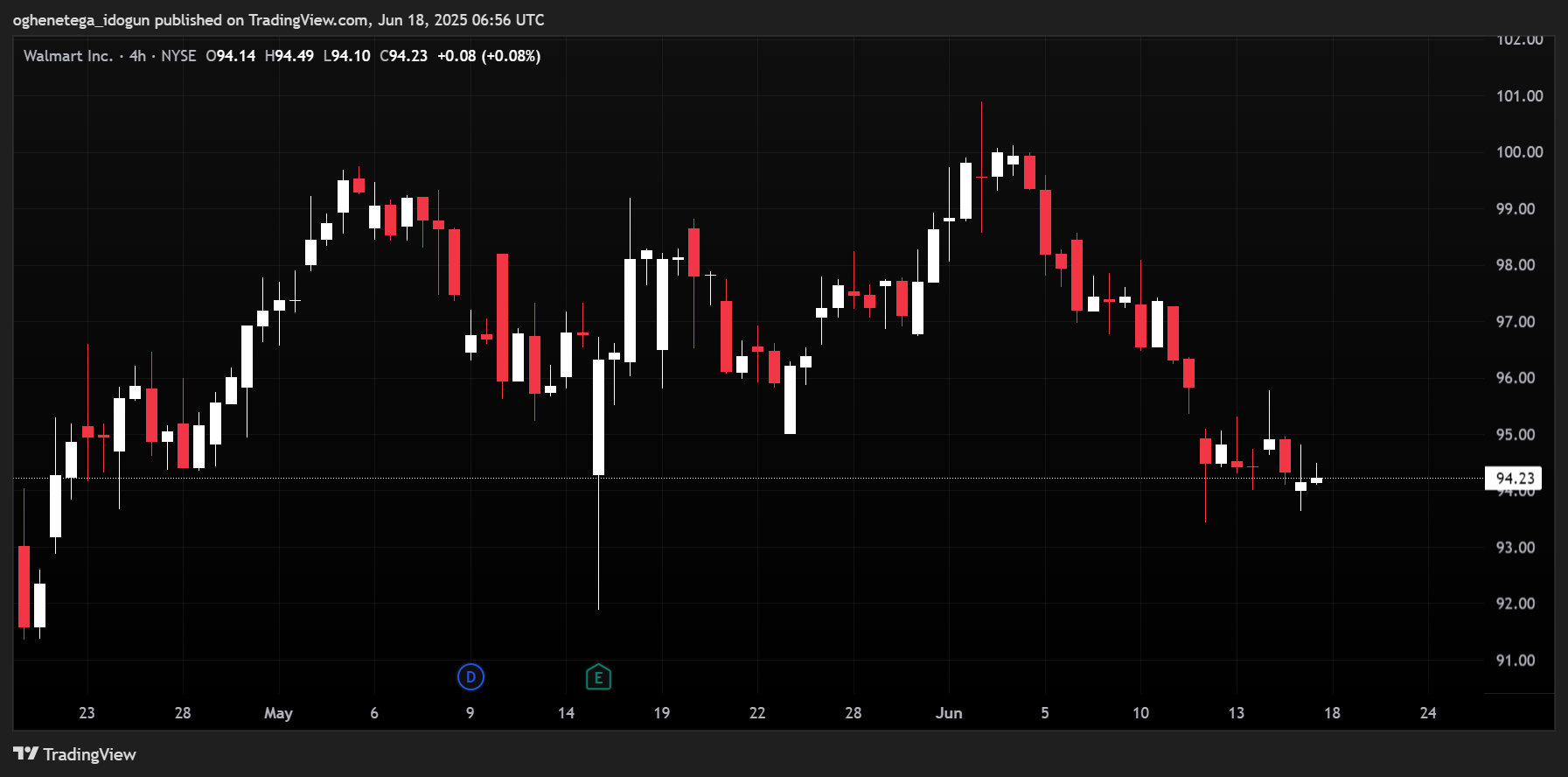Click the '19' date label on time axis
The height and width of the screenshot is (777, 1568).
tap(661, 713)
